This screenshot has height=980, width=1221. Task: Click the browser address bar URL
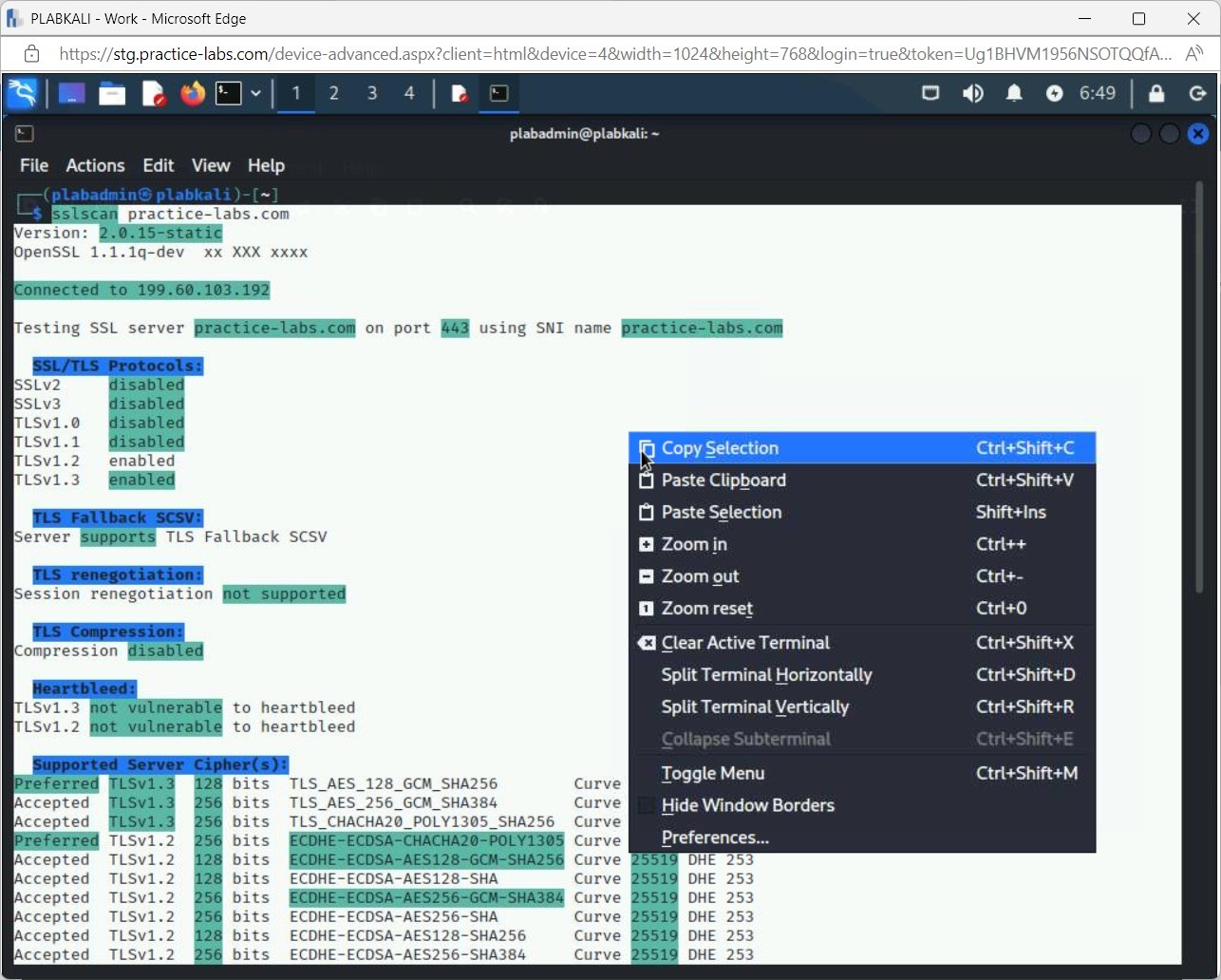click(608, 54)
